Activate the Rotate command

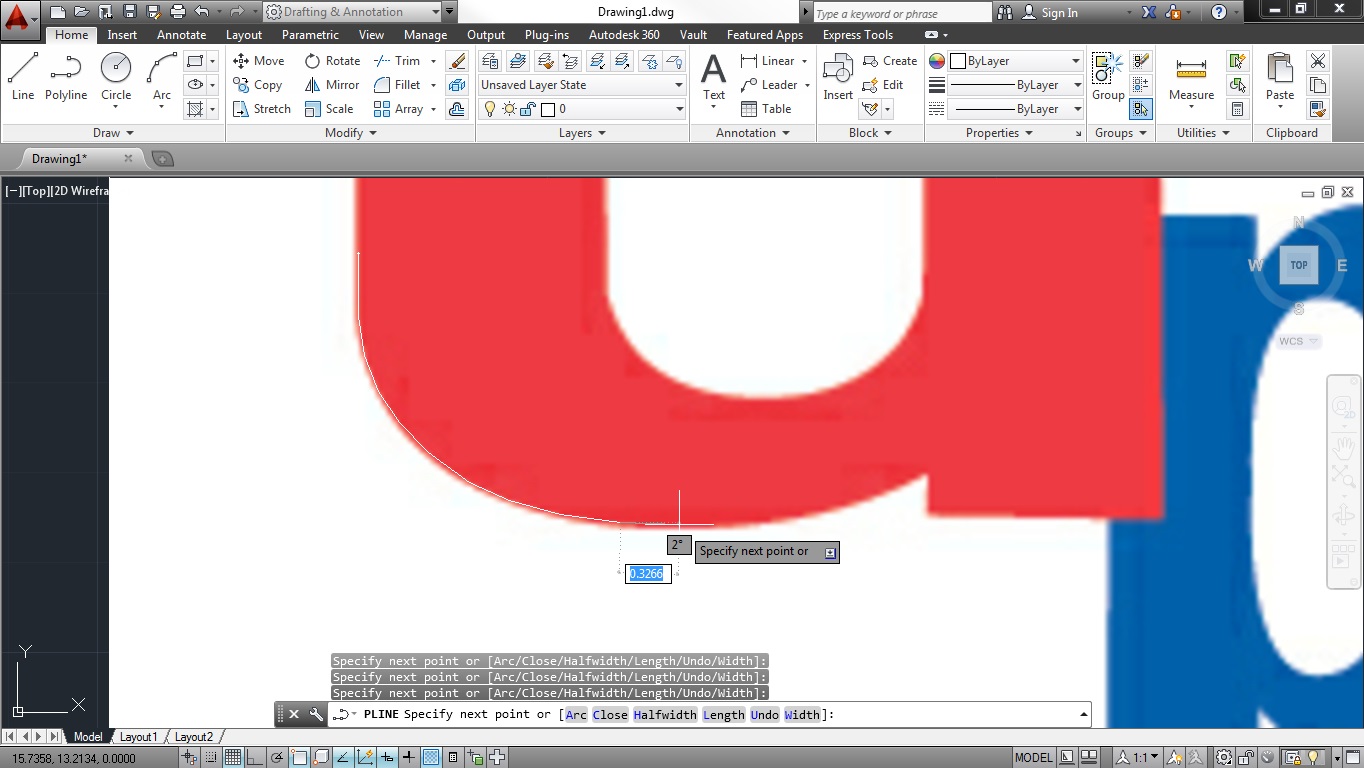[332, 61]
